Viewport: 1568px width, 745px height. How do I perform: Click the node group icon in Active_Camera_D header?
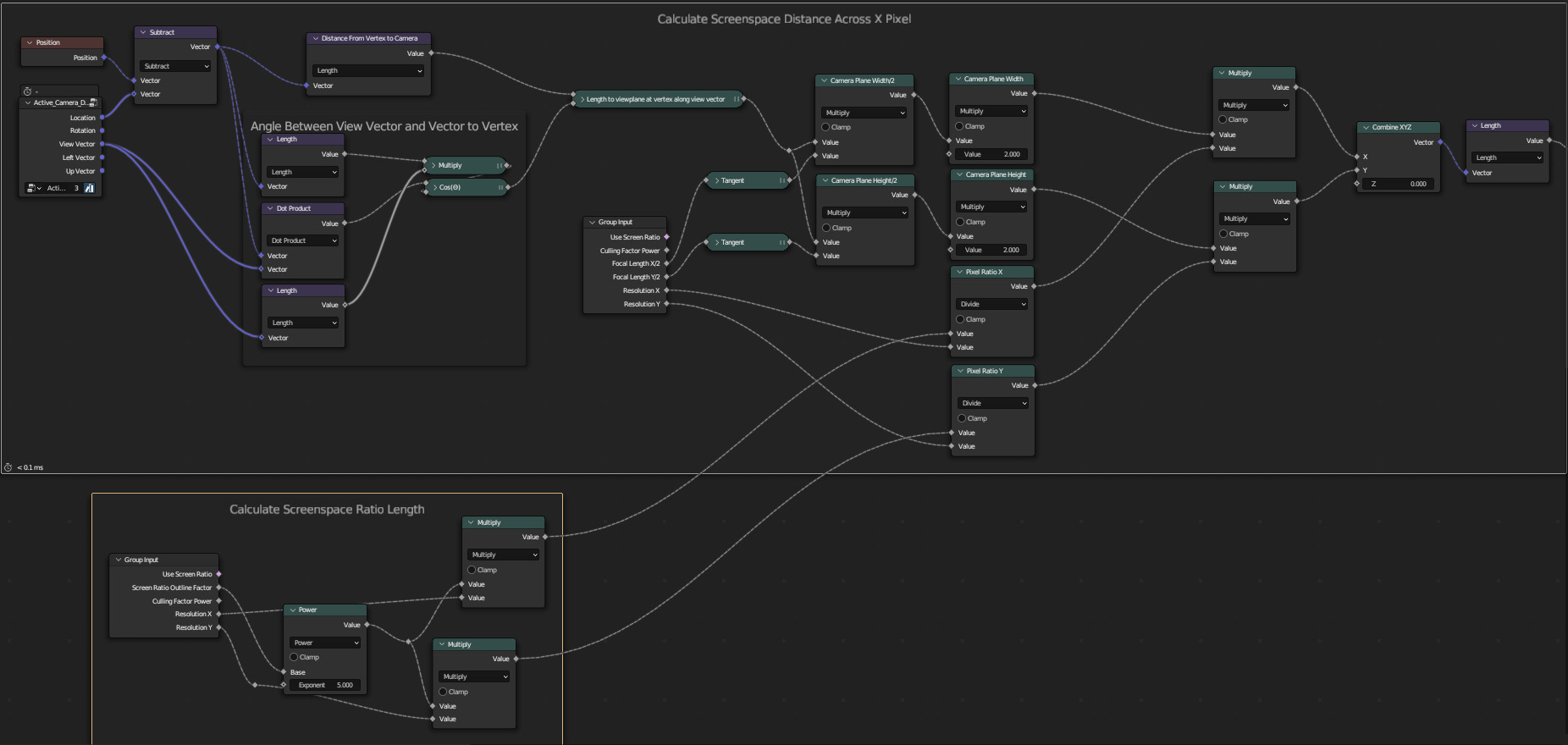coord(93,102)
